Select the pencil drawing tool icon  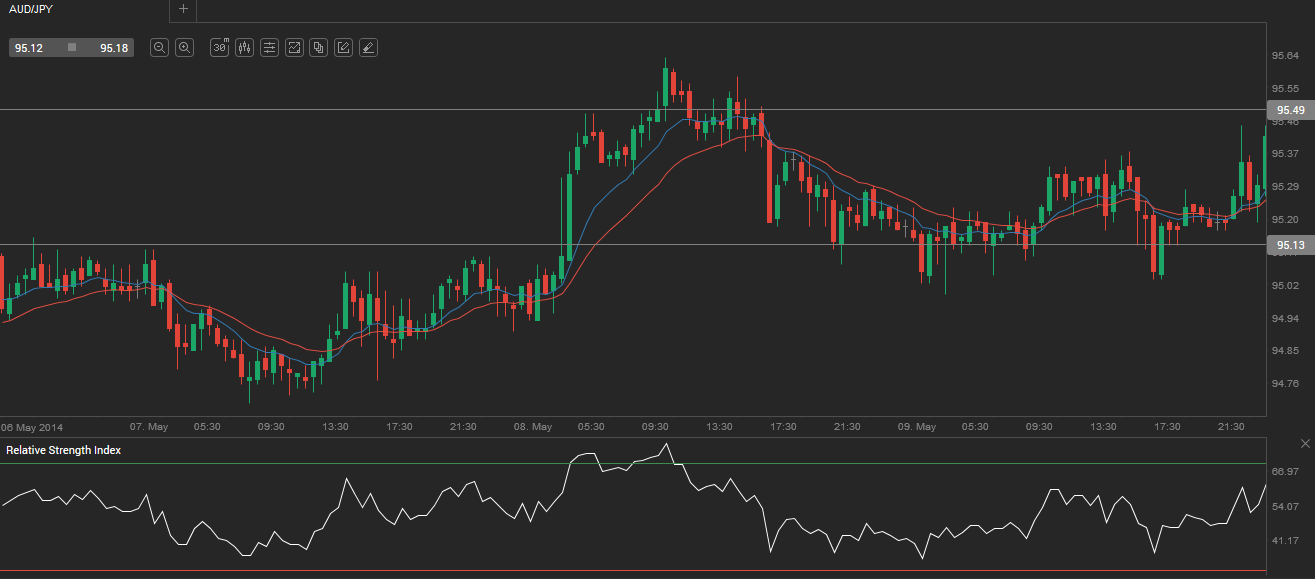(x=343, y=47)
